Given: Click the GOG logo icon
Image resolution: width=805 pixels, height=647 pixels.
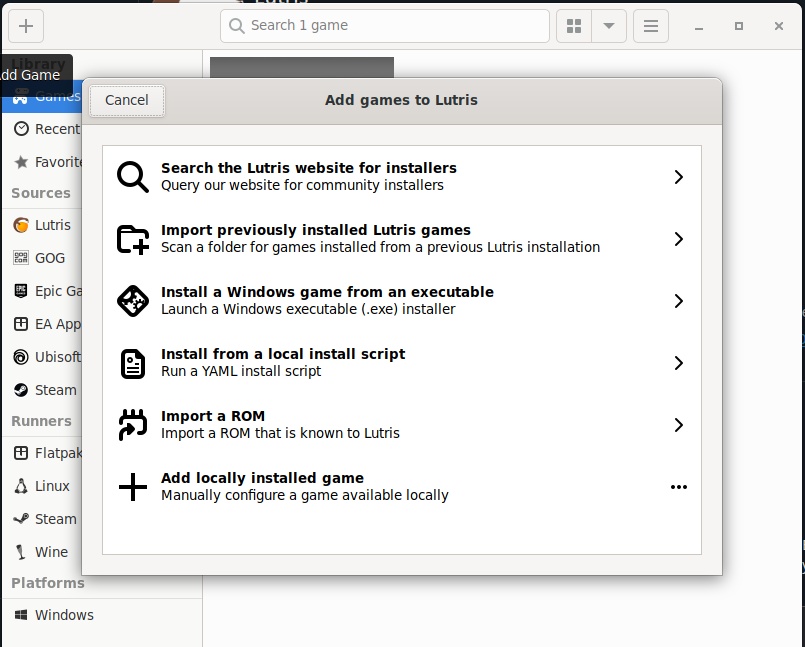Looking at the screenshot, I should click(x=21, y=257).
